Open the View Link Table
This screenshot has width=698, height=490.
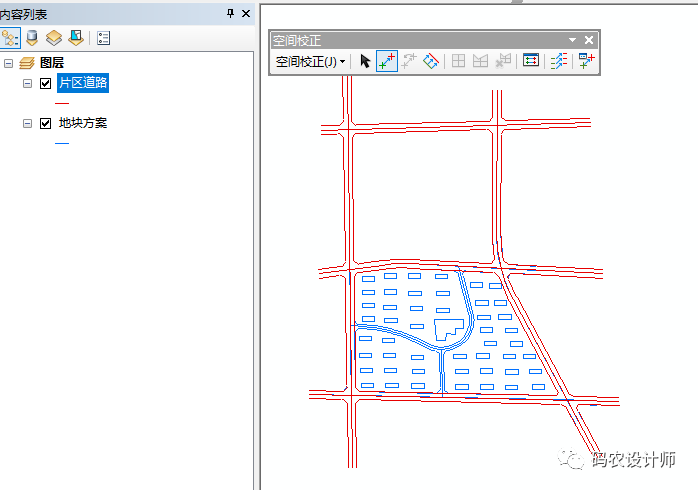(531, 61)
